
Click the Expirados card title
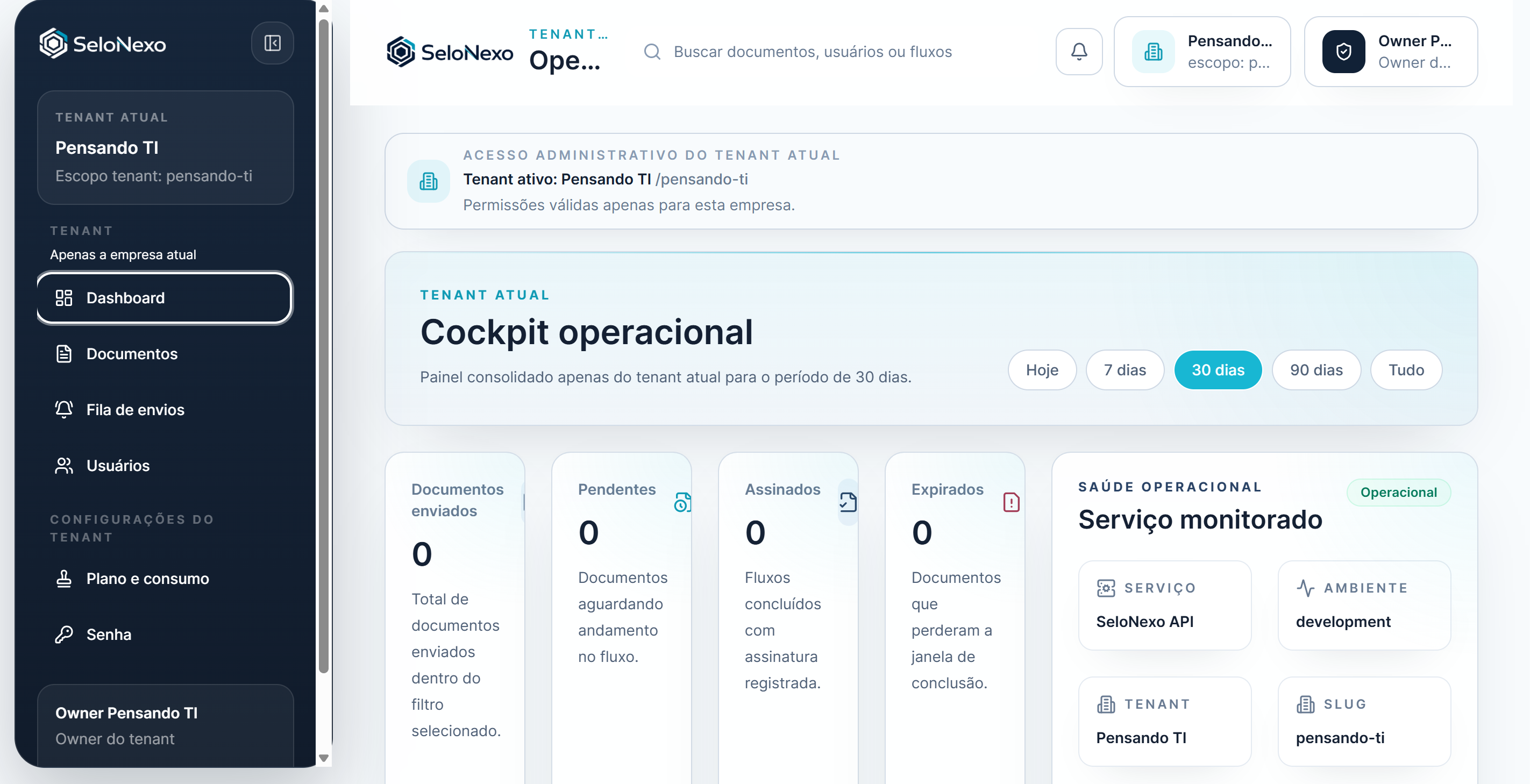(948, 489)
